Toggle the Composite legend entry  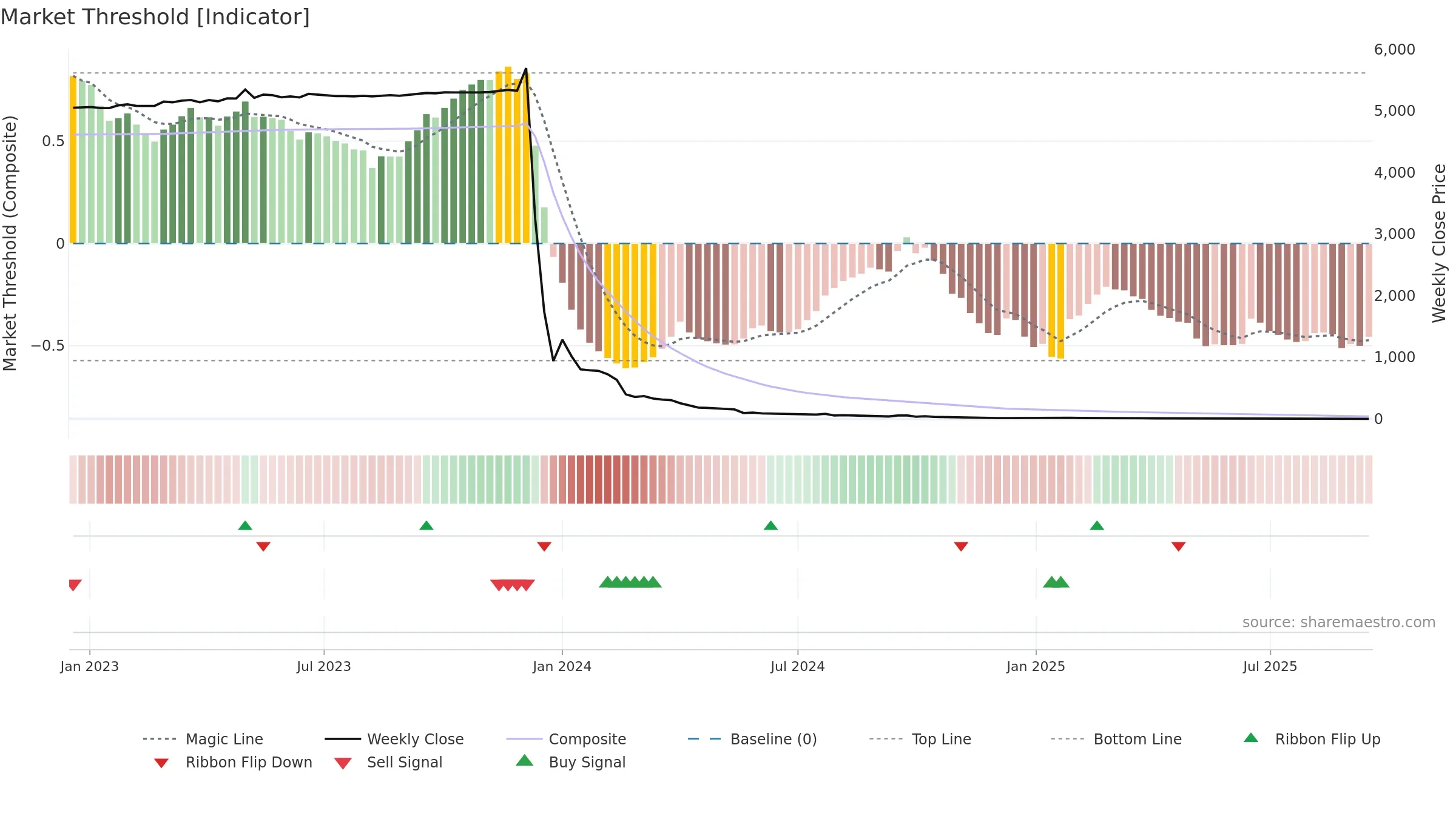point(566,739)
